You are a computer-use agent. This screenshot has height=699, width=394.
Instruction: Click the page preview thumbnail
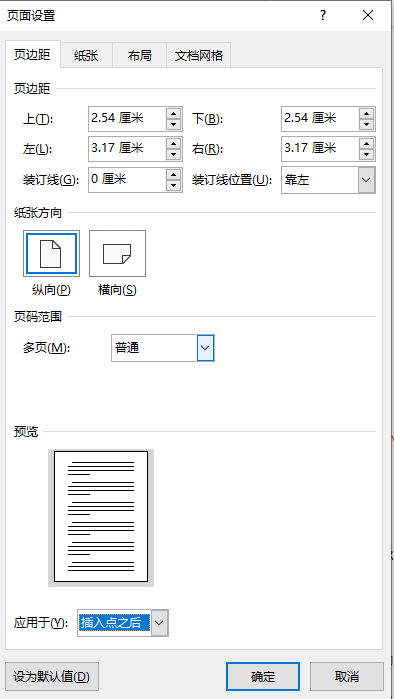(101, 517)
